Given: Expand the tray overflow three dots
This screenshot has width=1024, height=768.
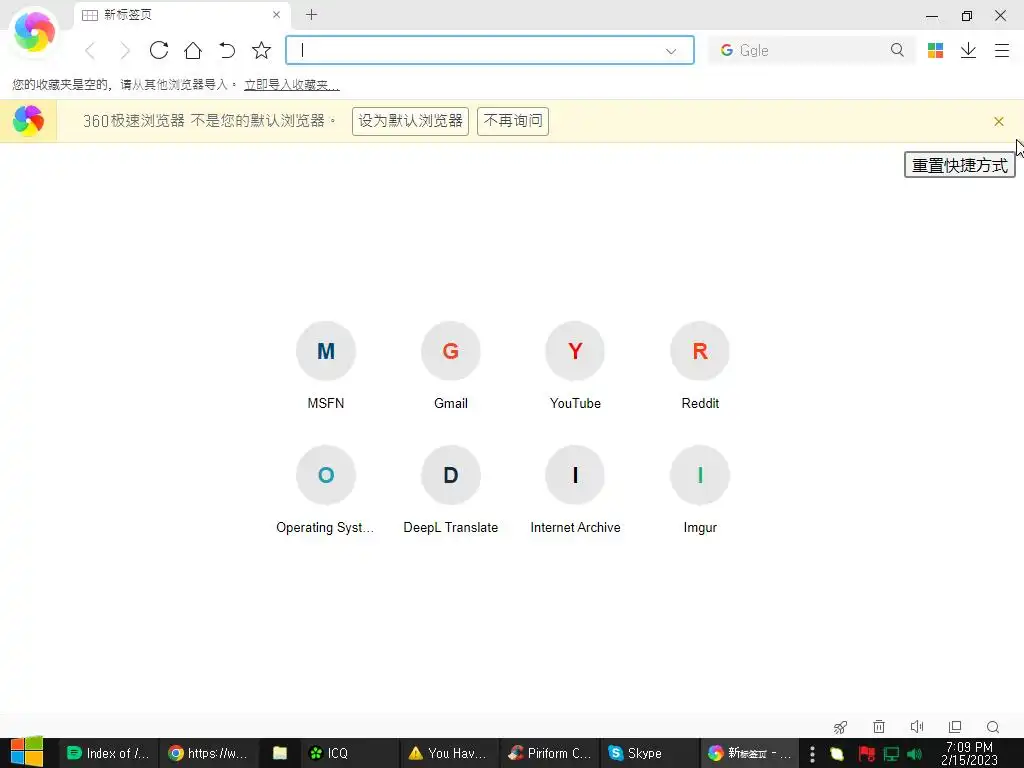Looking at the screenshot, I should [812, 754].
